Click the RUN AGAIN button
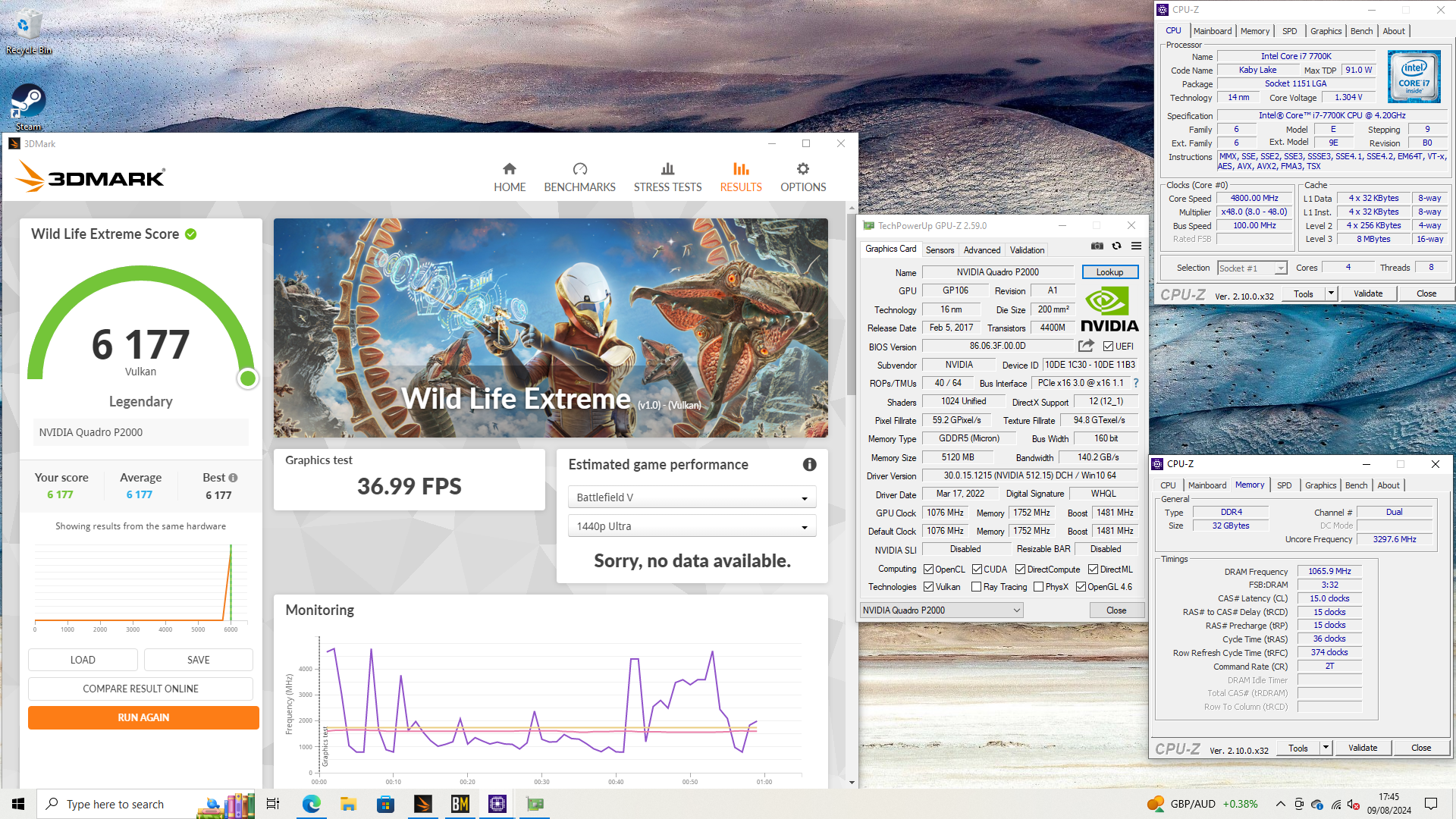 point(143,717)
